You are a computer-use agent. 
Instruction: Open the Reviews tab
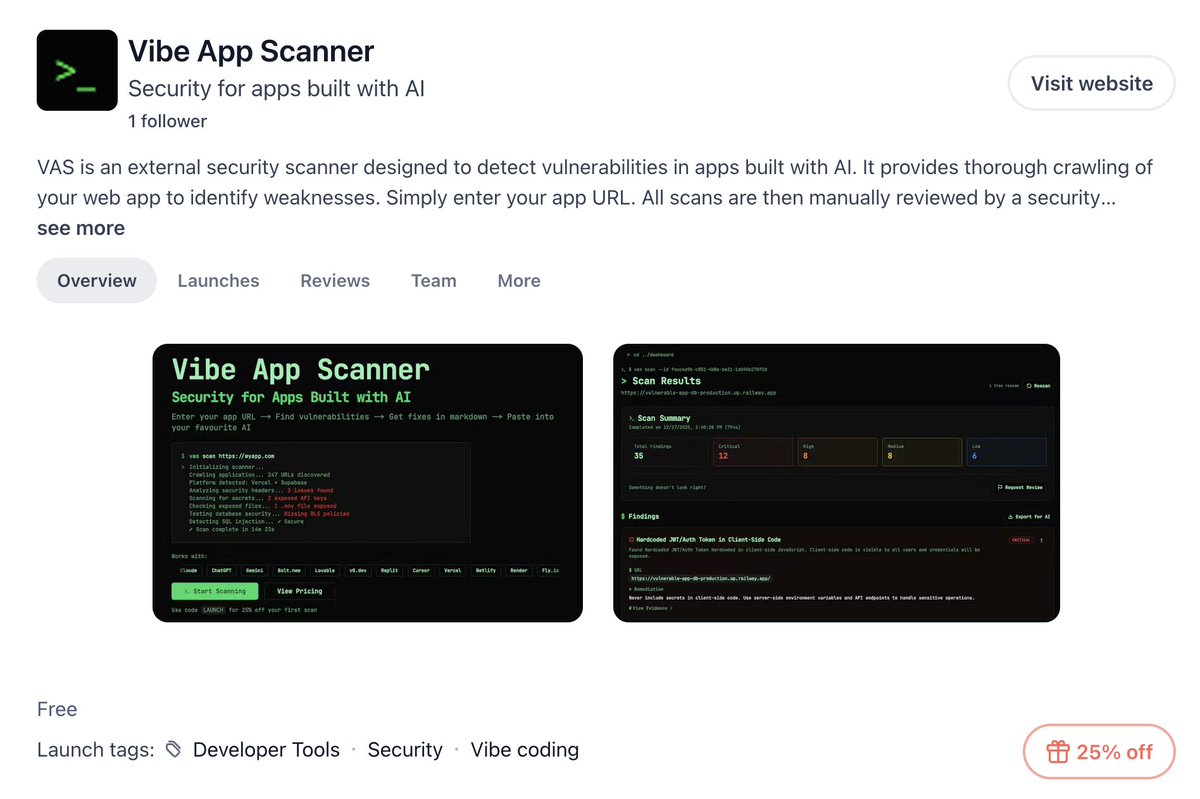point(335,281)
